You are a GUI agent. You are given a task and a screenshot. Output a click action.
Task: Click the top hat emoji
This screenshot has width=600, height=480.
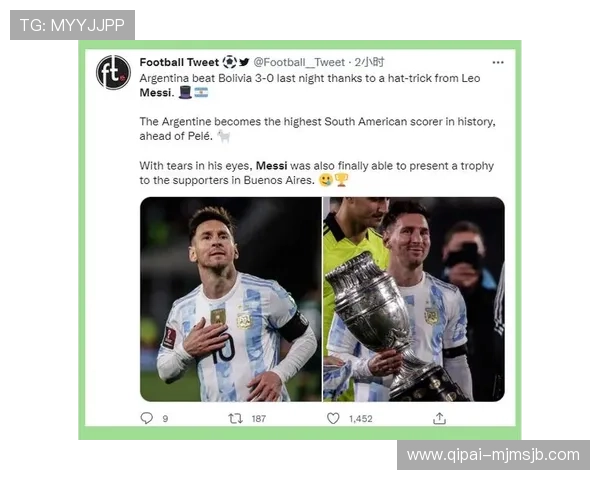point(185,93)
